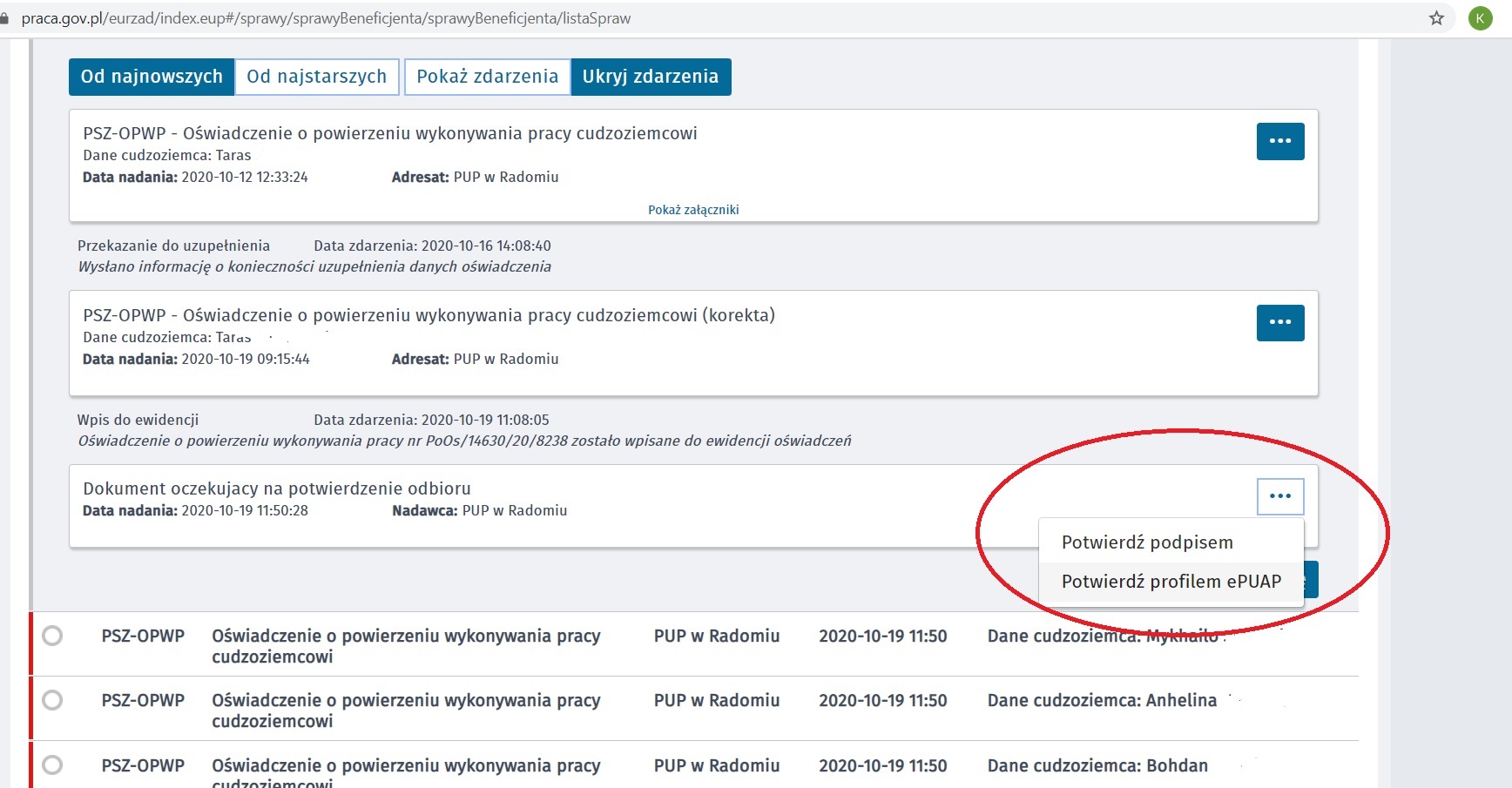Sort by Od najstarszych
The width and height of the screenshot is (1512, 788).
[316, 77]
